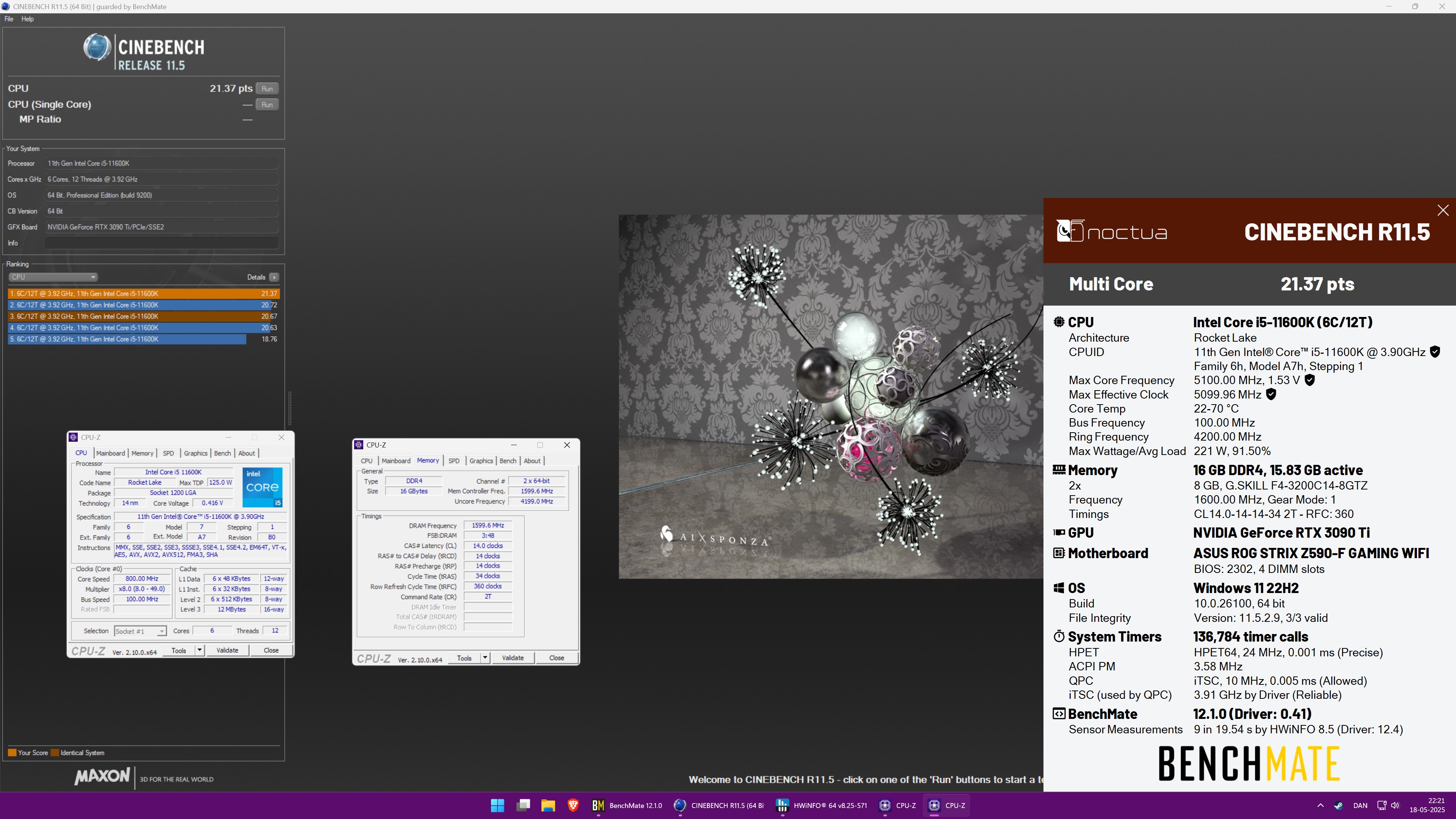Screen dimensions: 1456x819
Task: Expand Tools dropdown arrow in left CPU-Z window
Action: click(x=199, y=650)
